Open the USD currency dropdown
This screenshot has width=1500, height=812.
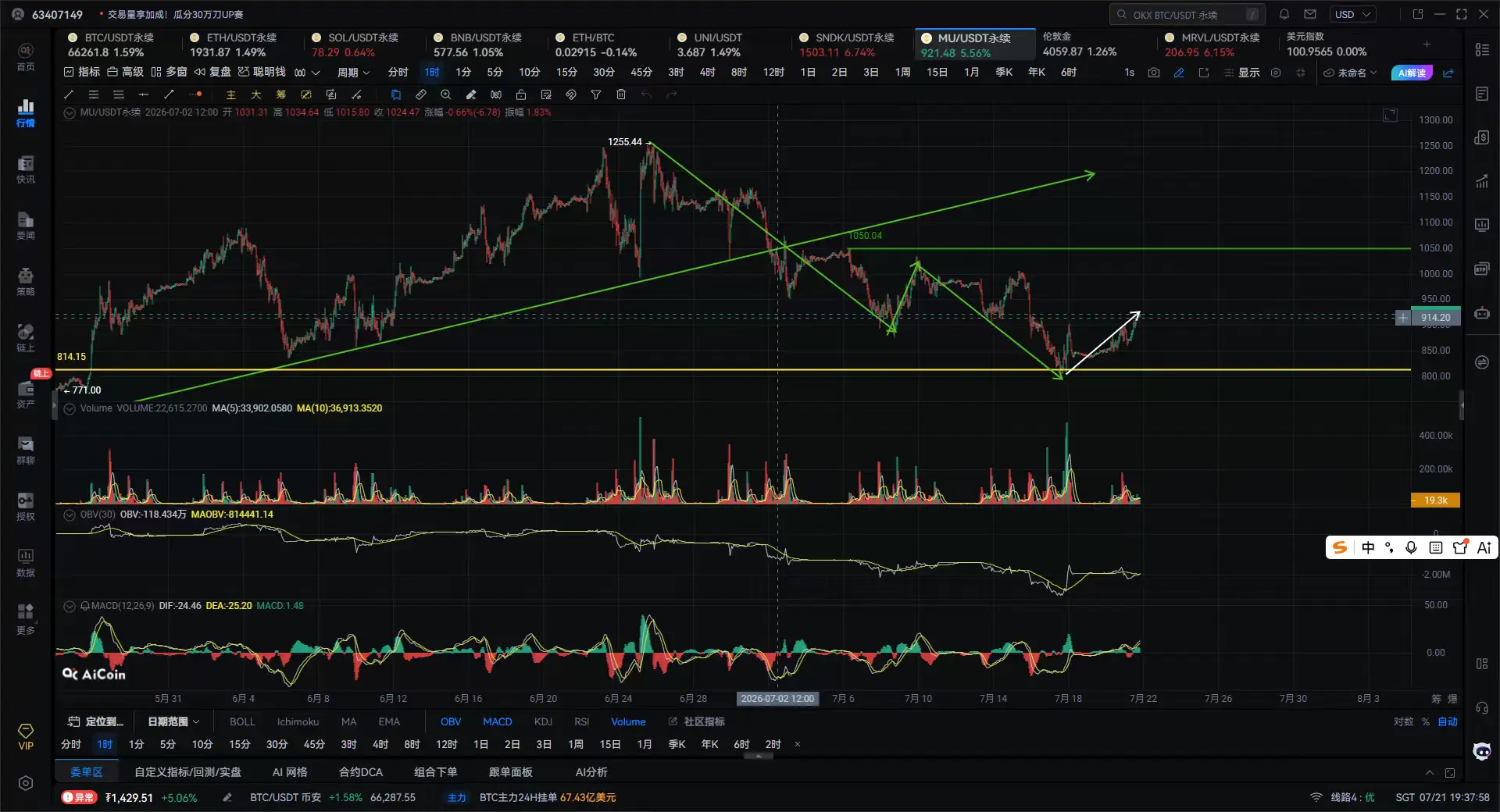(1353, 14)
